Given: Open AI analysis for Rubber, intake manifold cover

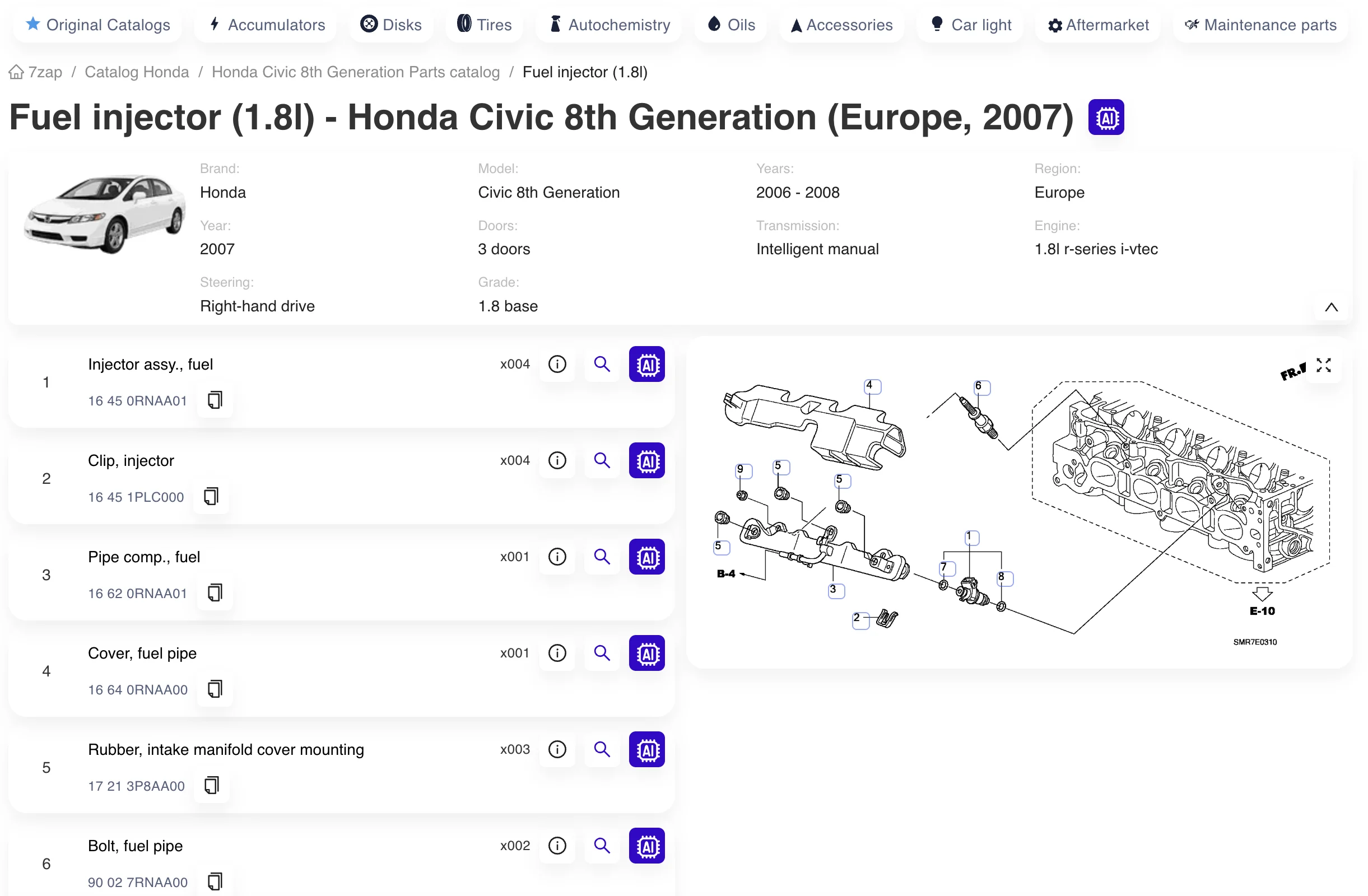Looking at the screenshot, I should coord(646,749).
